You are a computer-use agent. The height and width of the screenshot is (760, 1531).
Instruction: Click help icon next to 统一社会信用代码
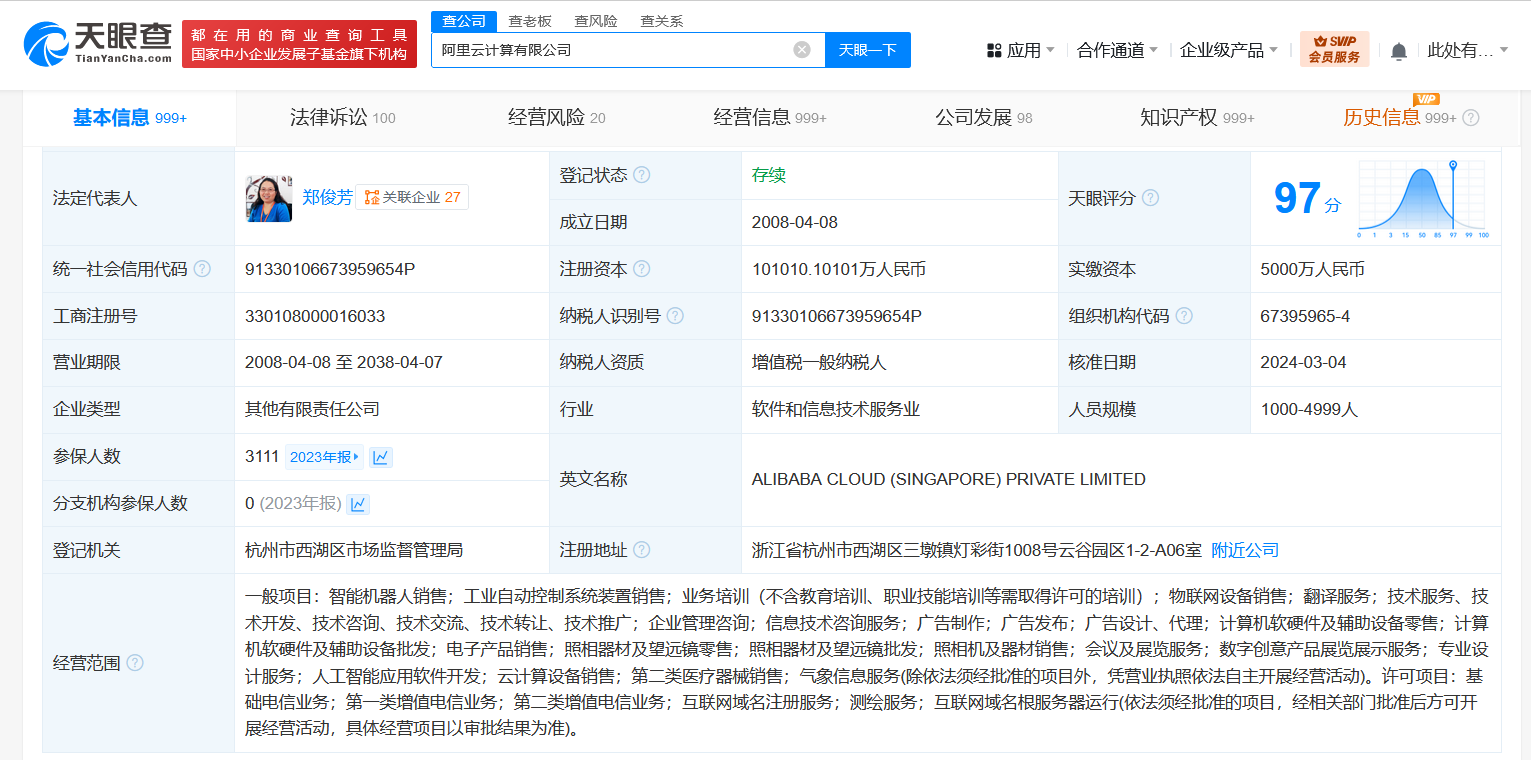pos(203,269)
